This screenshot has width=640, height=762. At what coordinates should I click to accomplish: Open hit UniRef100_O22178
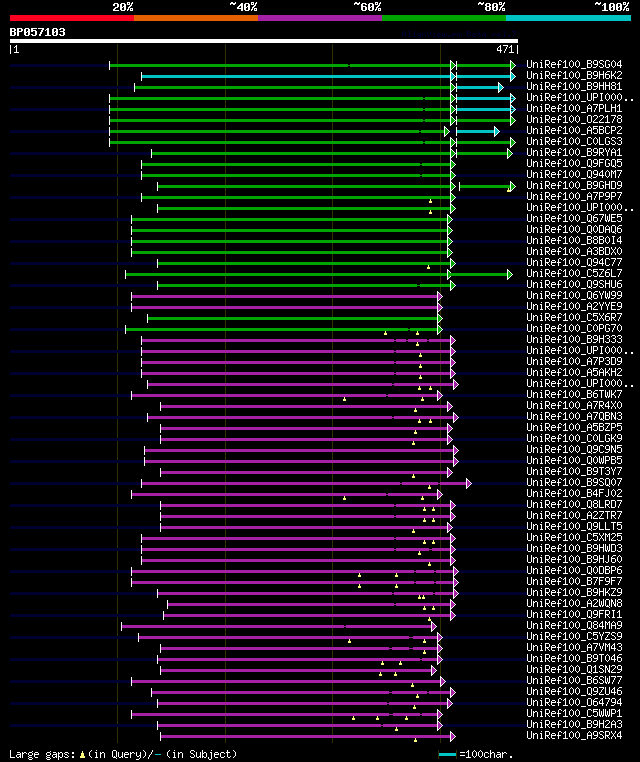574,119
